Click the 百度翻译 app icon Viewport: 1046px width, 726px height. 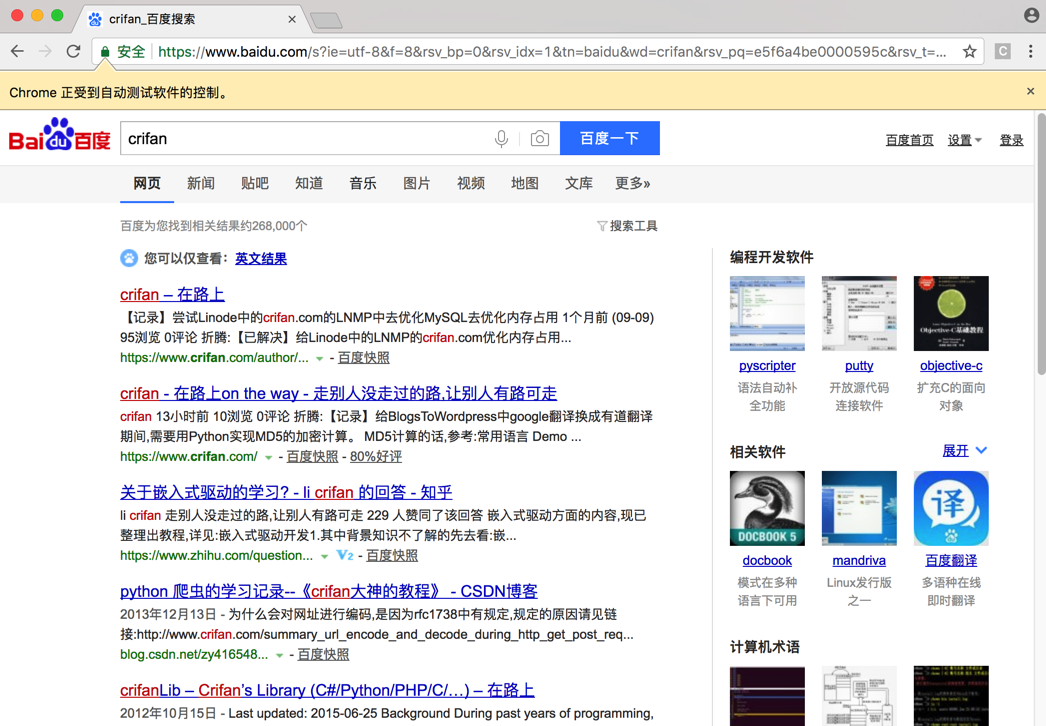point(951,508)
